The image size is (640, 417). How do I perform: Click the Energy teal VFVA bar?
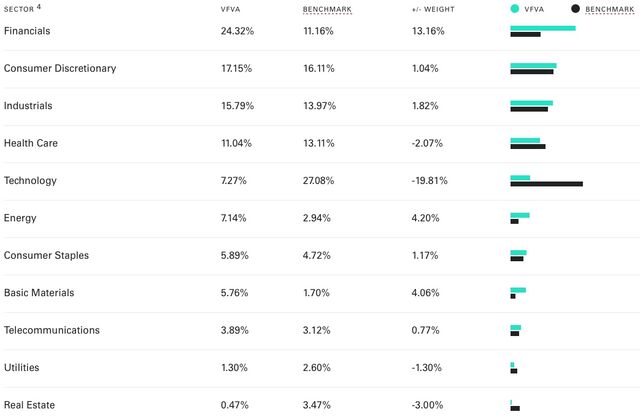[x=520, y=215]
